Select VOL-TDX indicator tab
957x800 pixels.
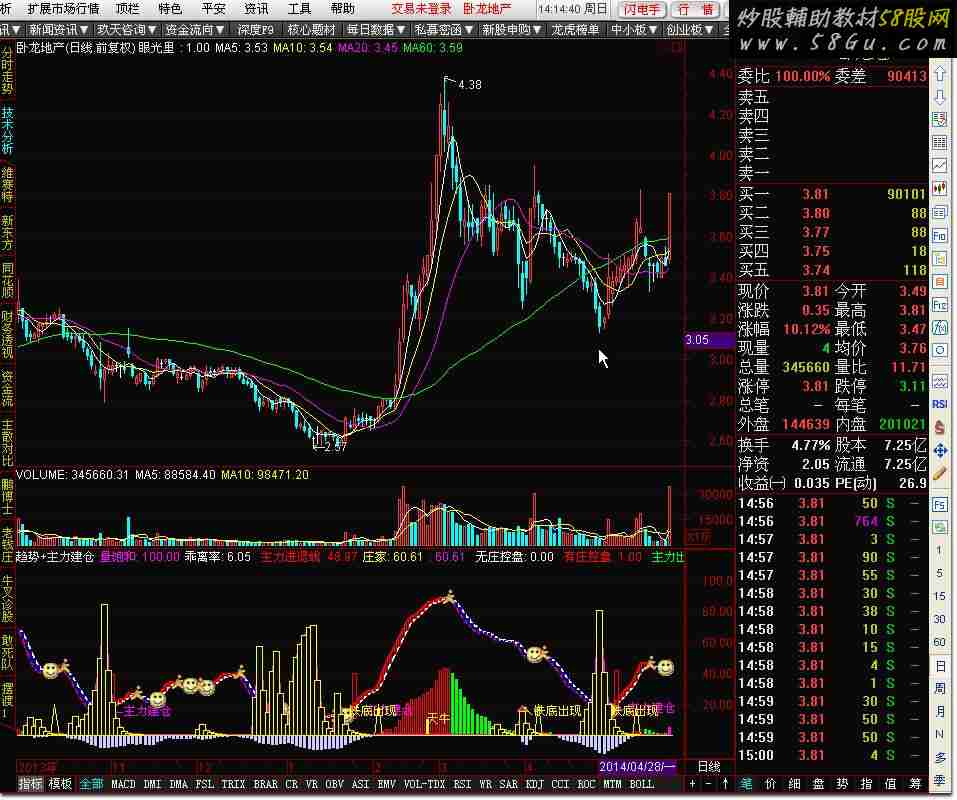(425, 784)
